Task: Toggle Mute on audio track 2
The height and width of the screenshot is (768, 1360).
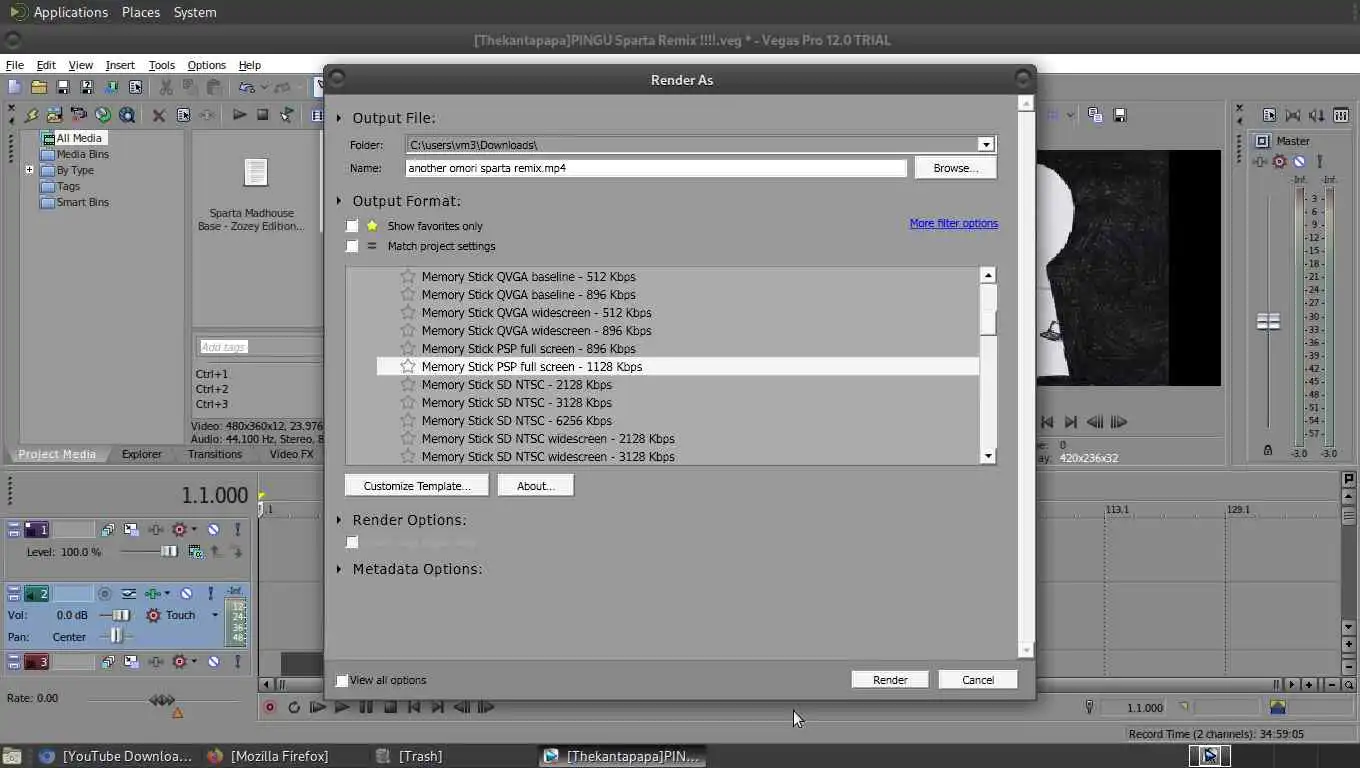Action: 186,594
